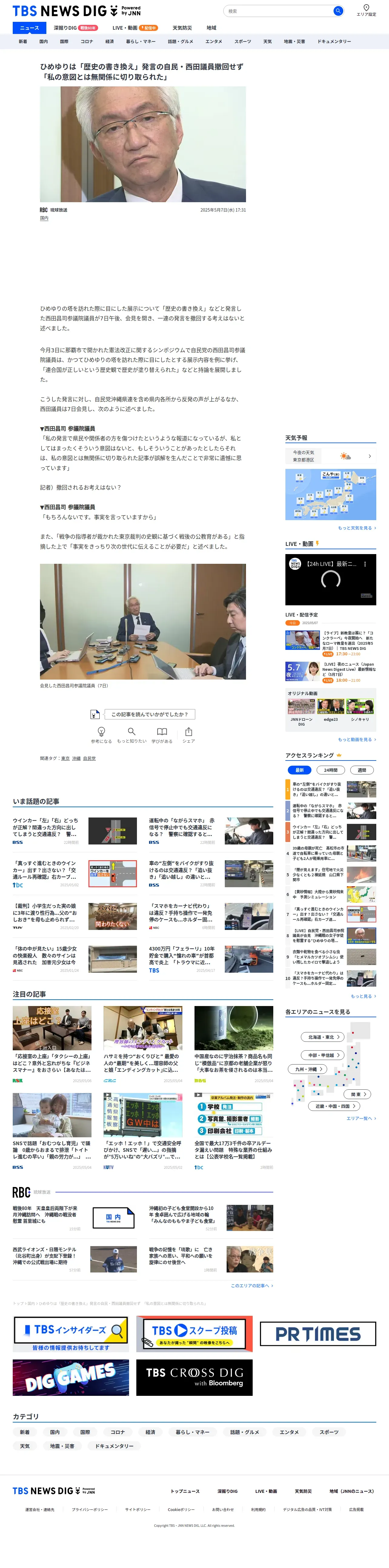
Task: Click the 国内 TBS NEWS DIG placeholder thumbnail
Action: click(x=113, y=1218)
